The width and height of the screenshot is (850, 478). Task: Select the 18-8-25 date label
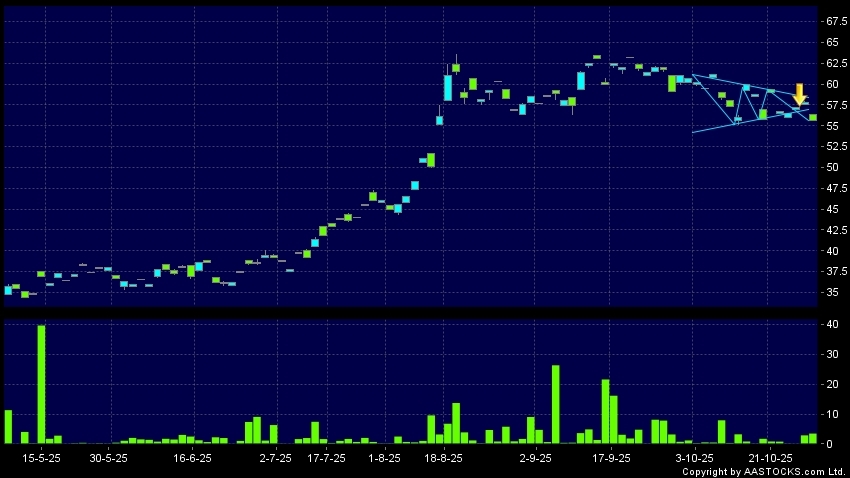click(x=444, y=458)
